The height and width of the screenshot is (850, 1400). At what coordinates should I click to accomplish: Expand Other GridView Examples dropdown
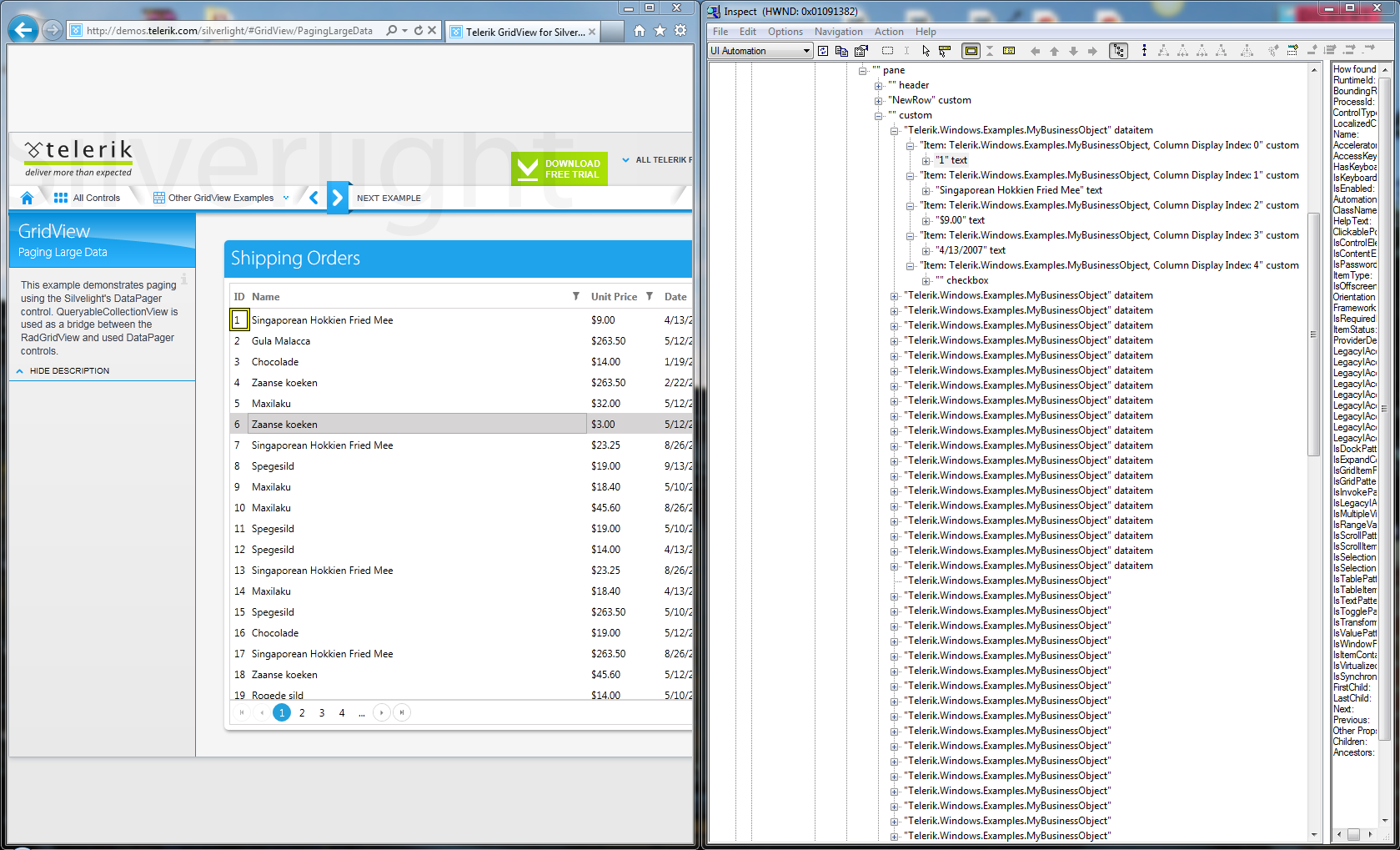coord(286,198)
